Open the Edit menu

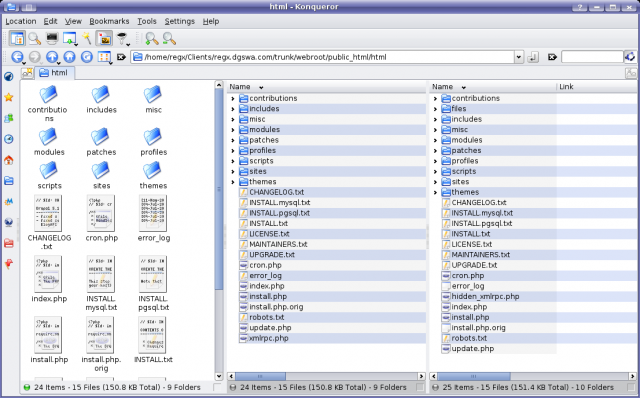pyautogui.click(x=51, y=21)
